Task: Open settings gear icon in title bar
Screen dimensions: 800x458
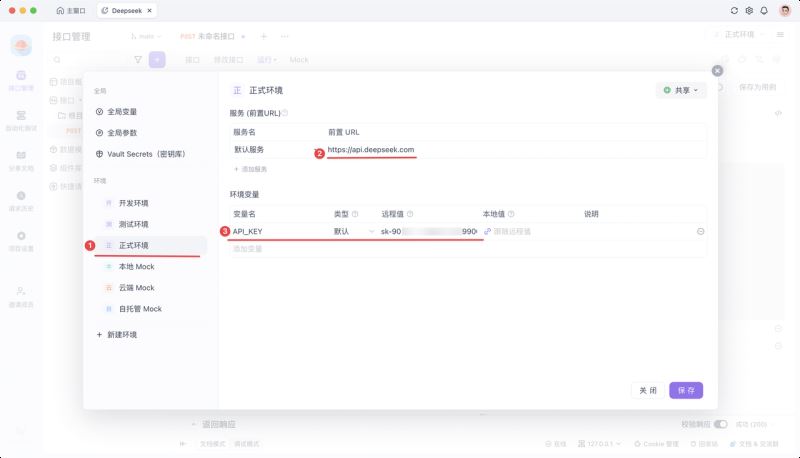Action: [749, 10]
